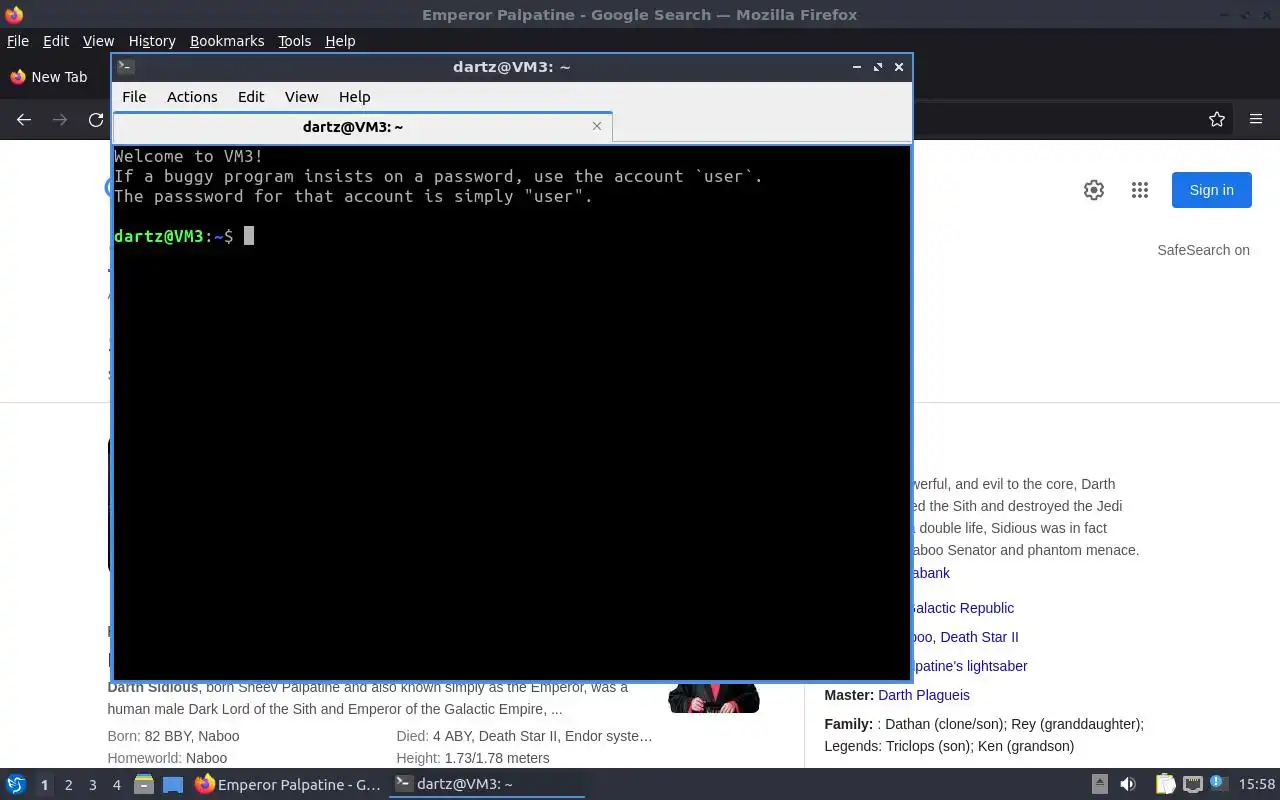The width and height of the screenshot is (1280, 800).
Task: Switch to workspace 4
Action: 116,785
